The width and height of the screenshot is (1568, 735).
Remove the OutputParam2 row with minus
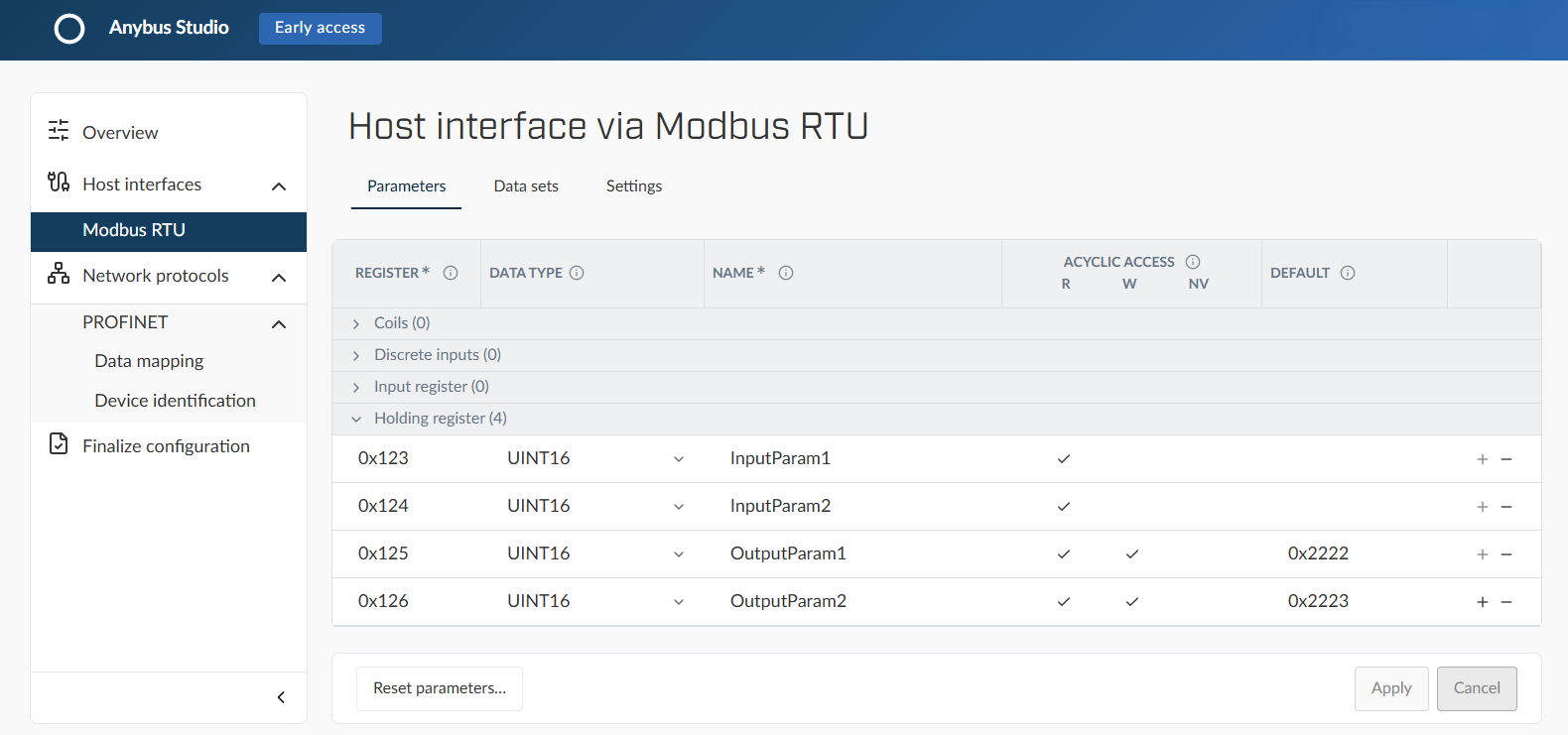[1506, 602]
